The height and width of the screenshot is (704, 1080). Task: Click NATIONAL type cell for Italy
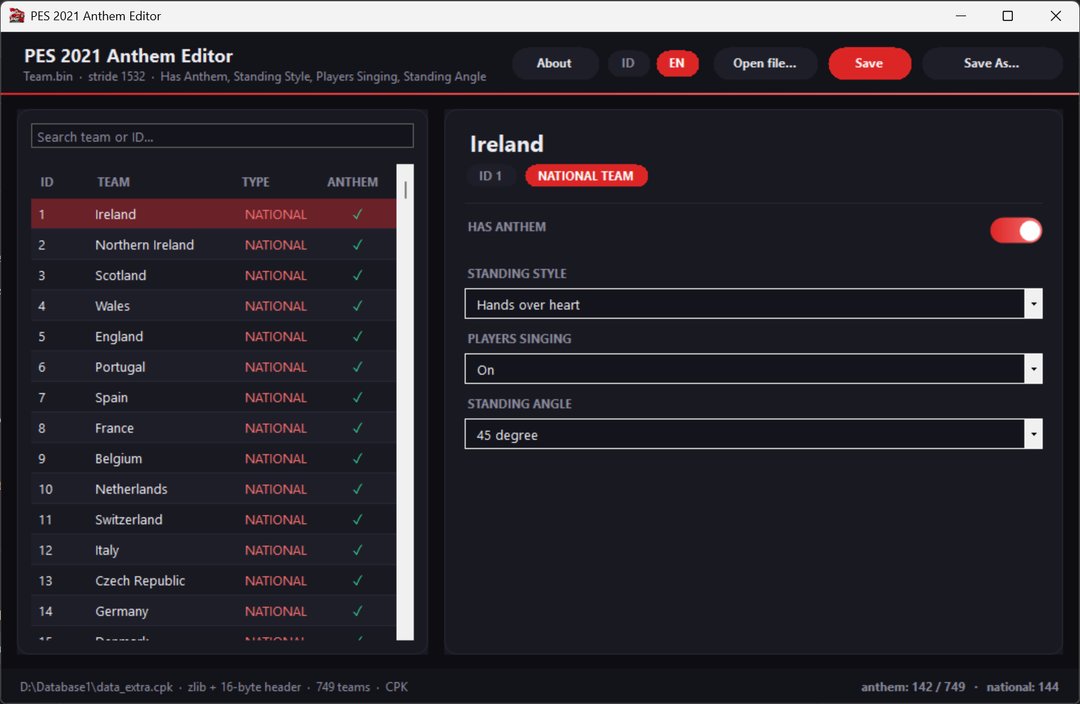tap(276, 550)
